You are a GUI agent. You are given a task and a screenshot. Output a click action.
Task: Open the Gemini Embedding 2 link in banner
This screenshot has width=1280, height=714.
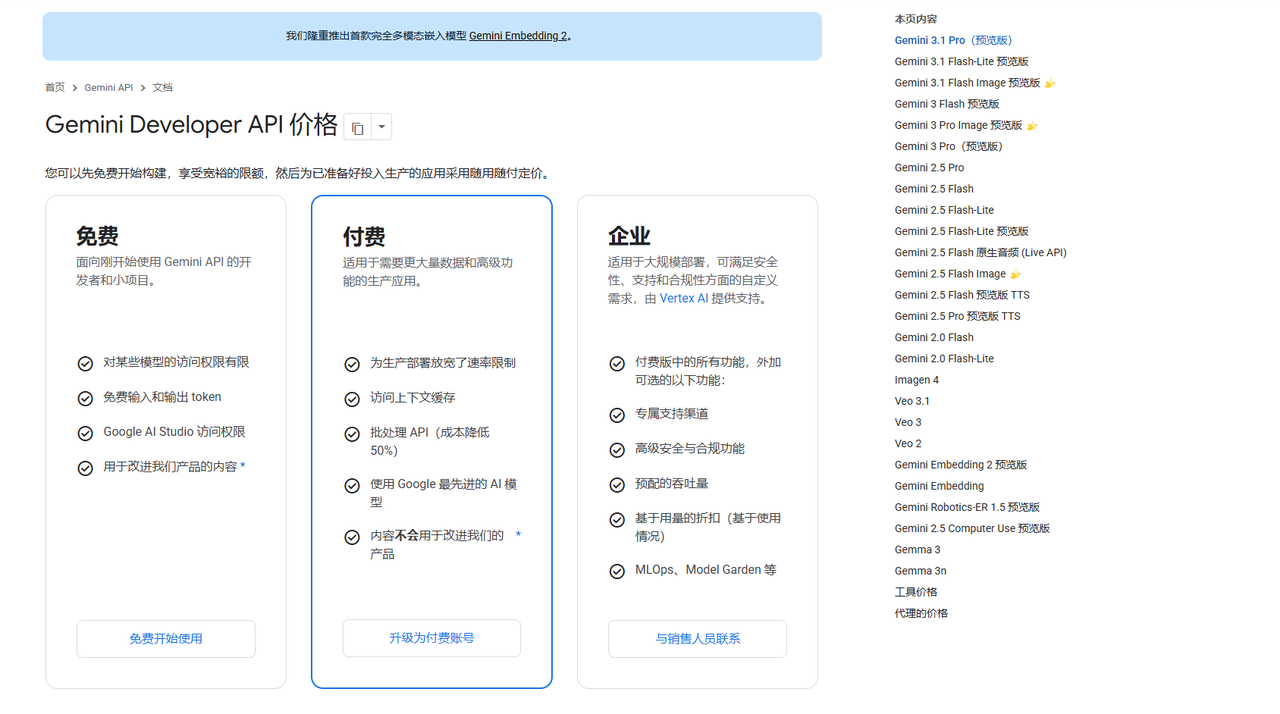pos(518,36)
